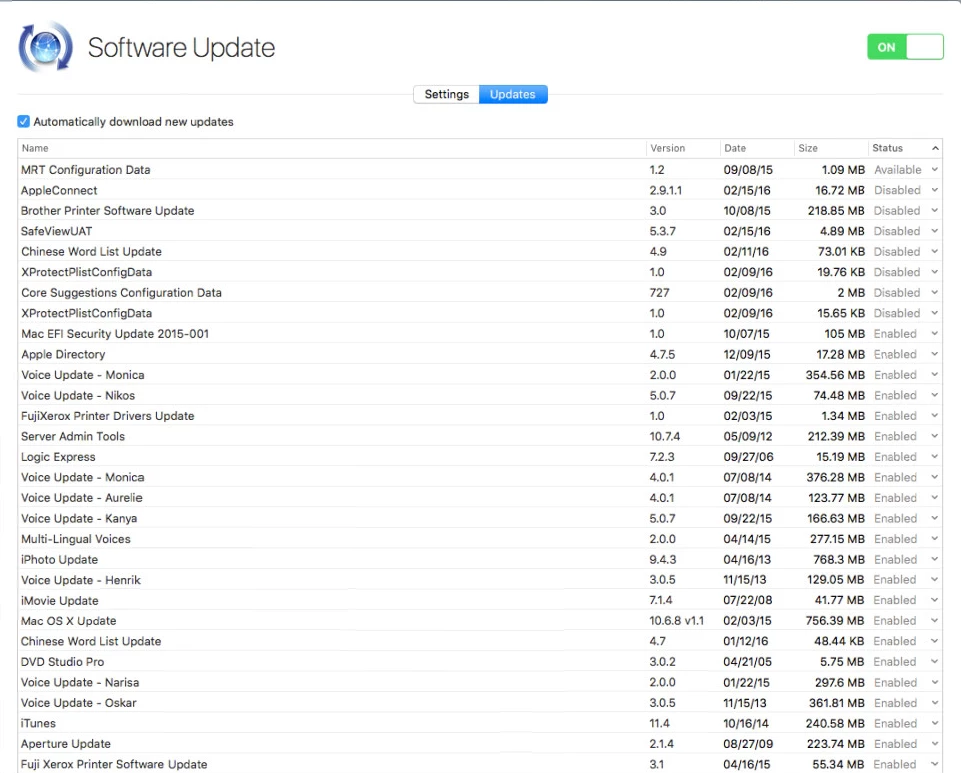Select the SafeViewUAT update name

(x=56, y=231)
